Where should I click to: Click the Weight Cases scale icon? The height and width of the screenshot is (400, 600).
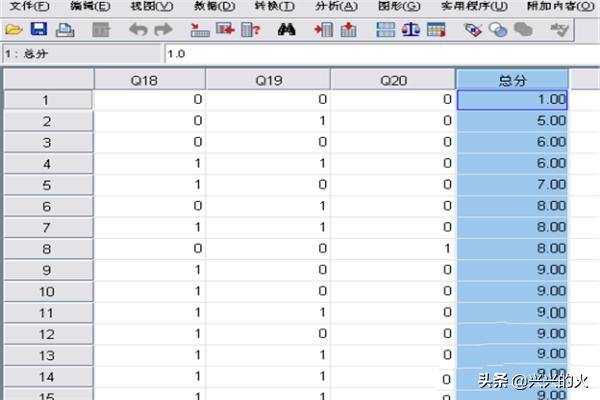click(x=410, y=30)
